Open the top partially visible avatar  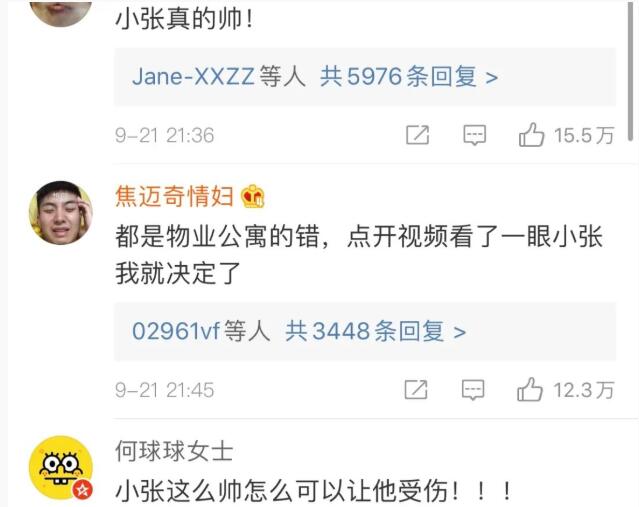click(x=61, y=13)
